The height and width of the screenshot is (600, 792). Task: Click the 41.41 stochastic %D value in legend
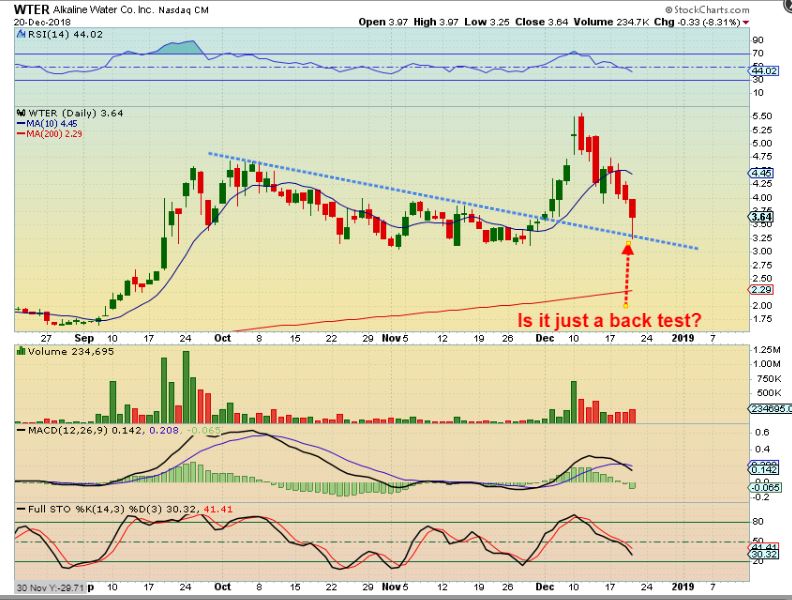tap(218, 509)
